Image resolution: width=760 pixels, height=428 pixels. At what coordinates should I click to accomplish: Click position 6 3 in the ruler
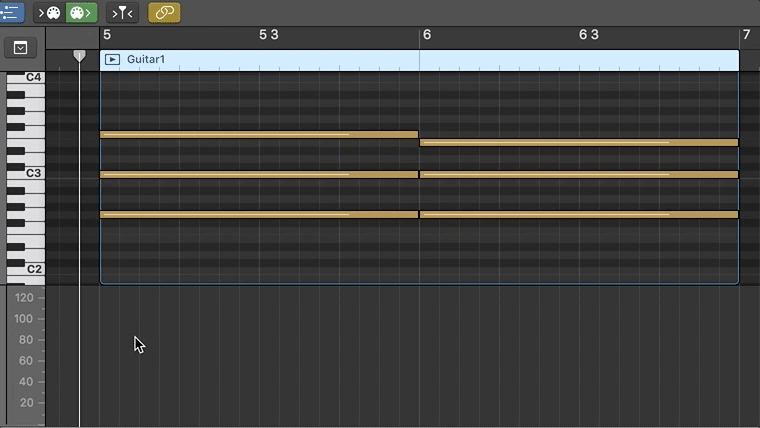pyautogui.click(x=588, y=35)
